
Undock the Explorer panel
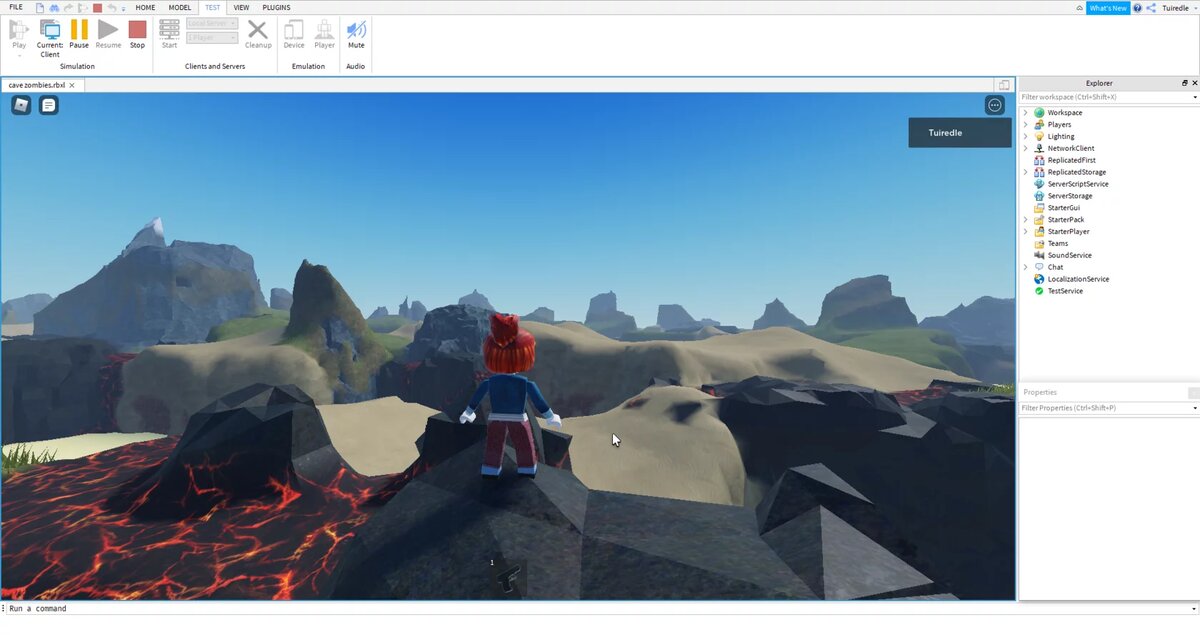click(1185, 83)
